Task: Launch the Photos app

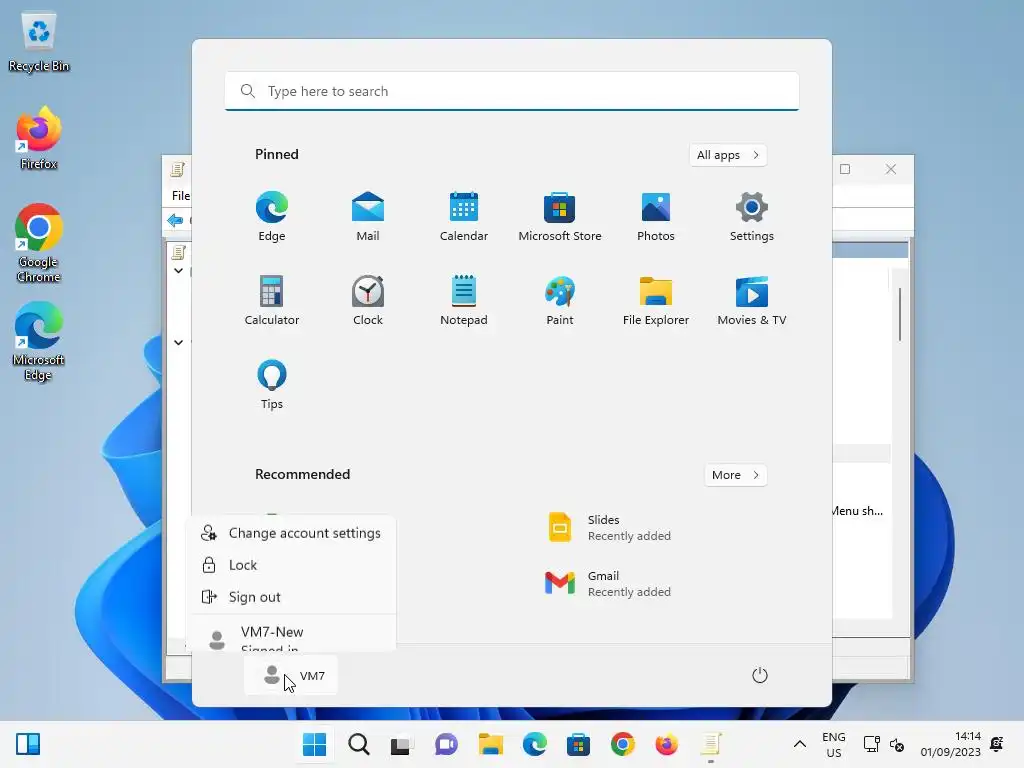Action: 656,216
